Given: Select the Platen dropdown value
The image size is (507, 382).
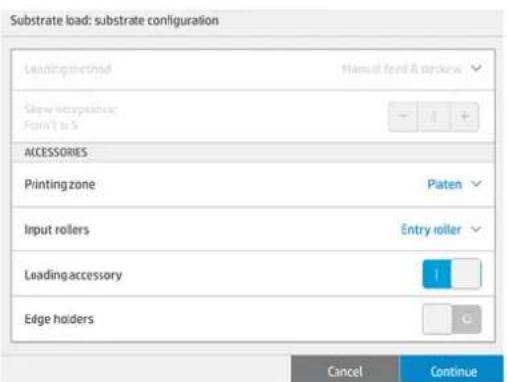Looking at the screenshot, I should pos(445,184).
